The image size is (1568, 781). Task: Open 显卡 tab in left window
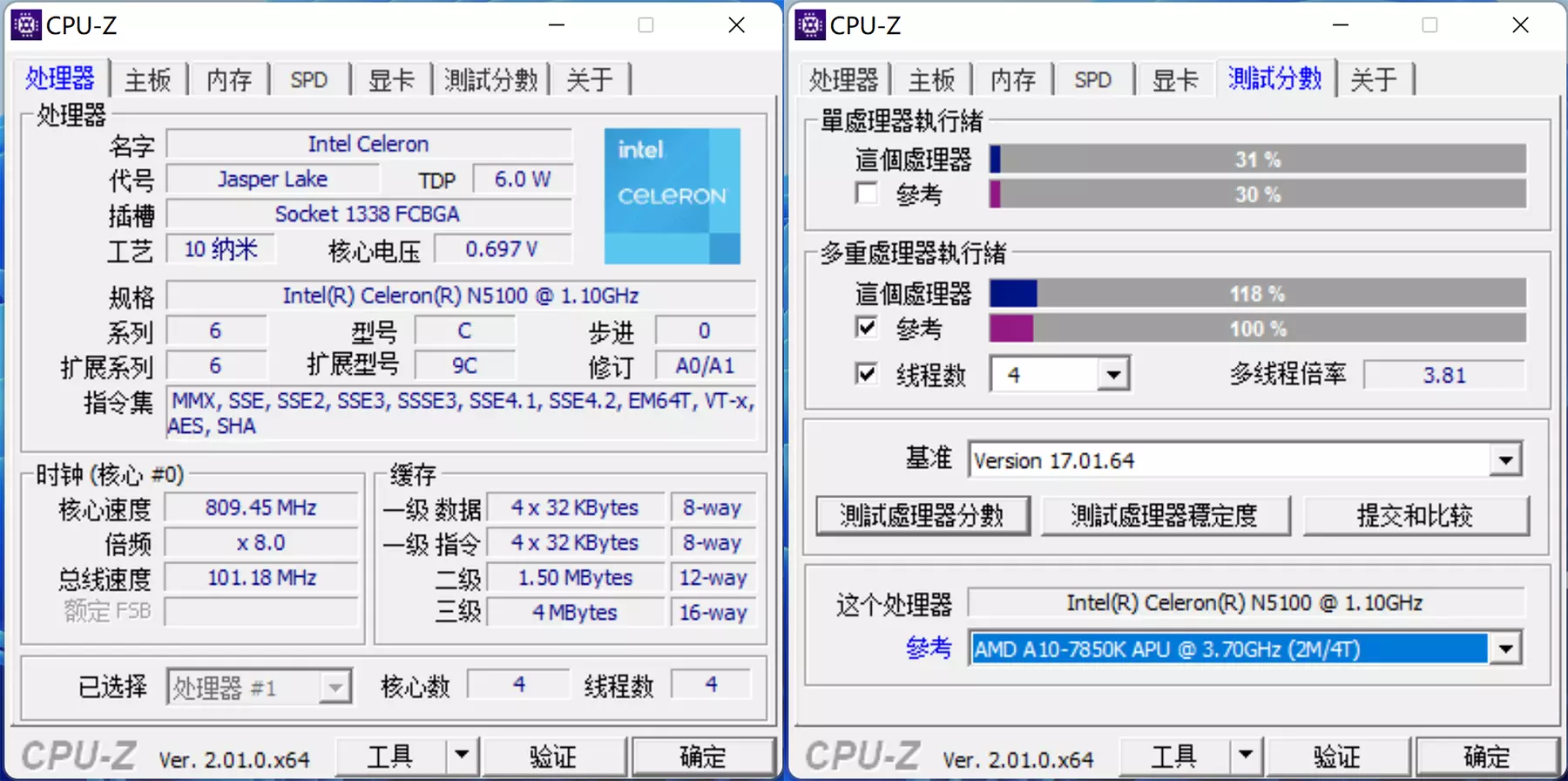pyautogui.click(x=391, y=80)
